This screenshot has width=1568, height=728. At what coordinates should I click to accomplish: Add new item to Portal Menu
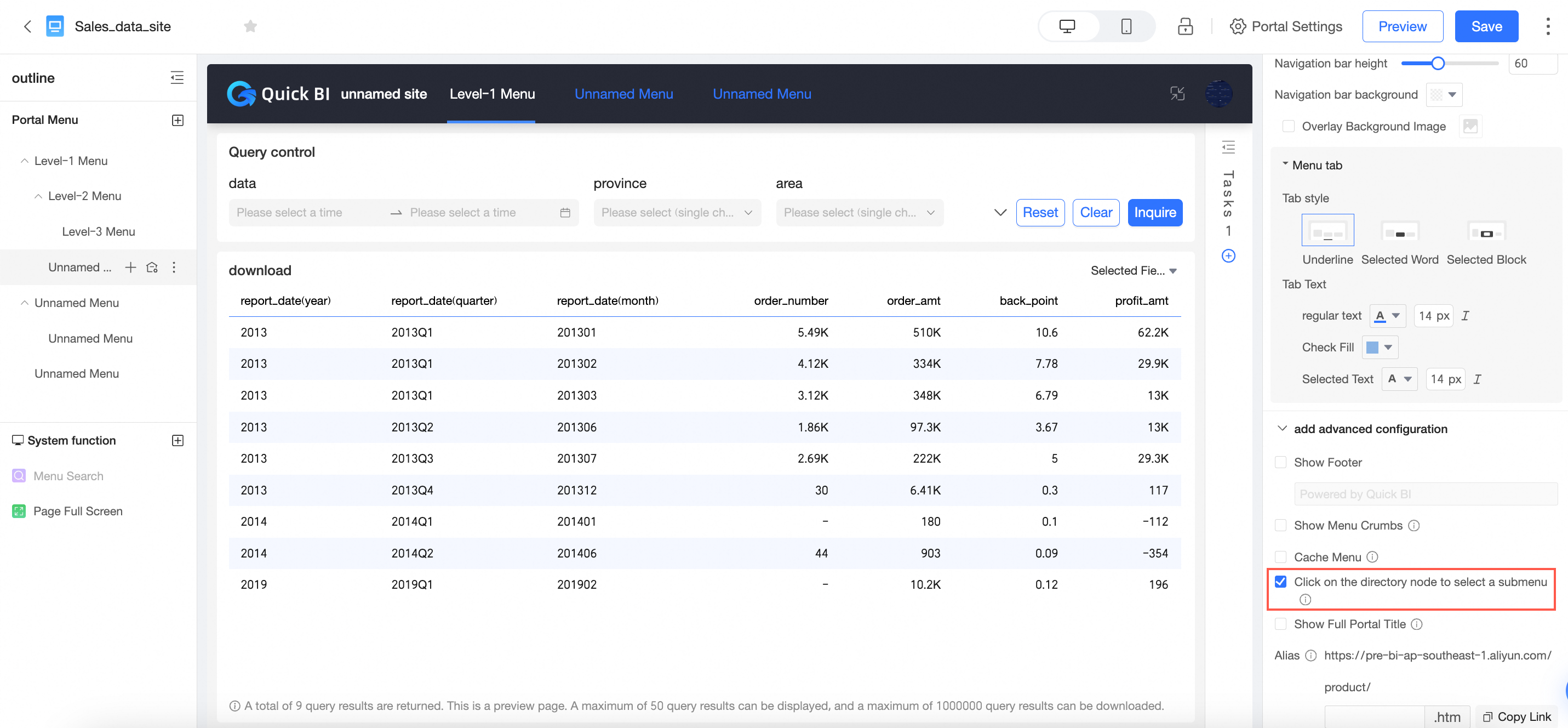tap(177, 120)
